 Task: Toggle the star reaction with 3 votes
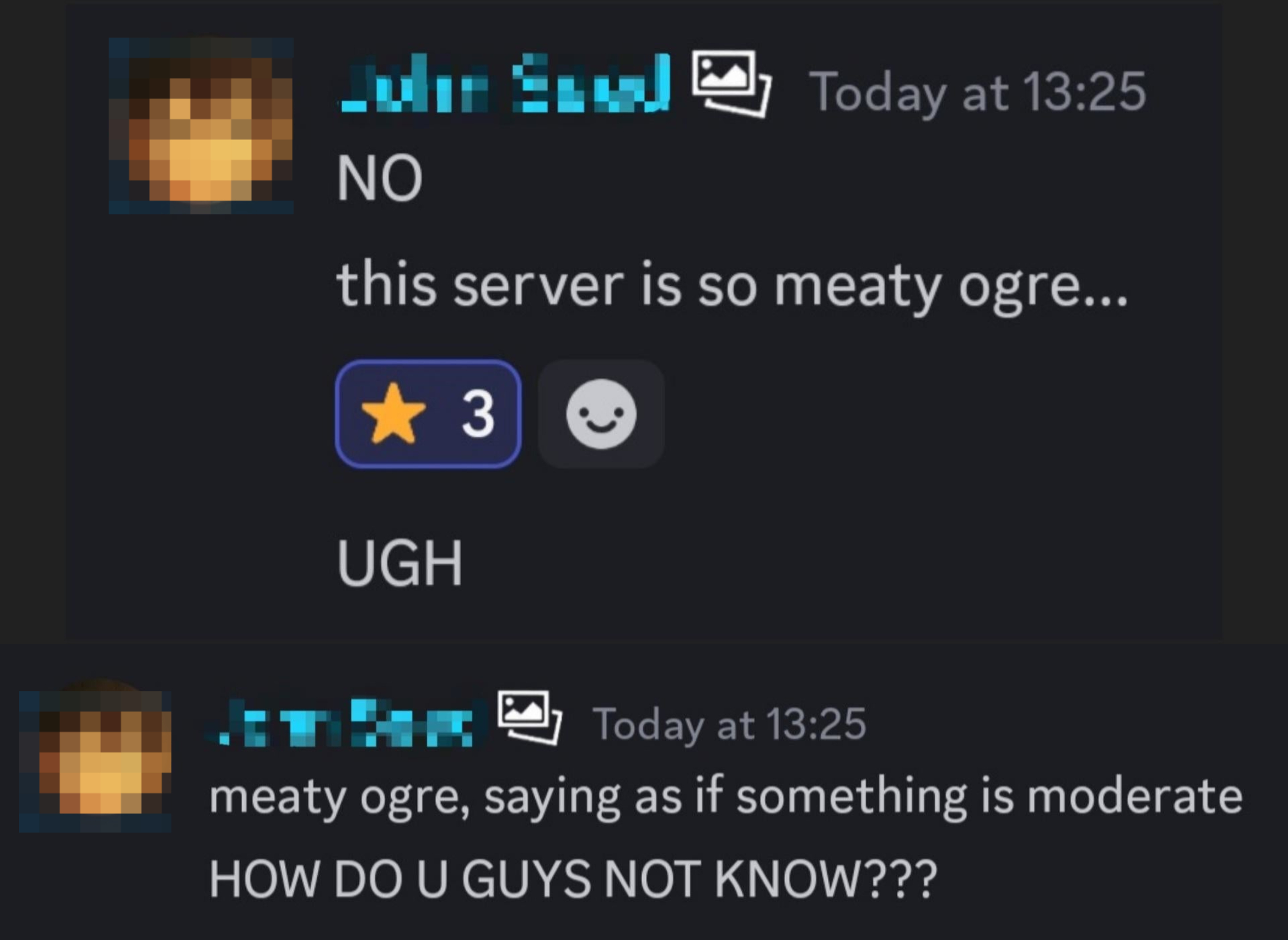pos(428,414)
